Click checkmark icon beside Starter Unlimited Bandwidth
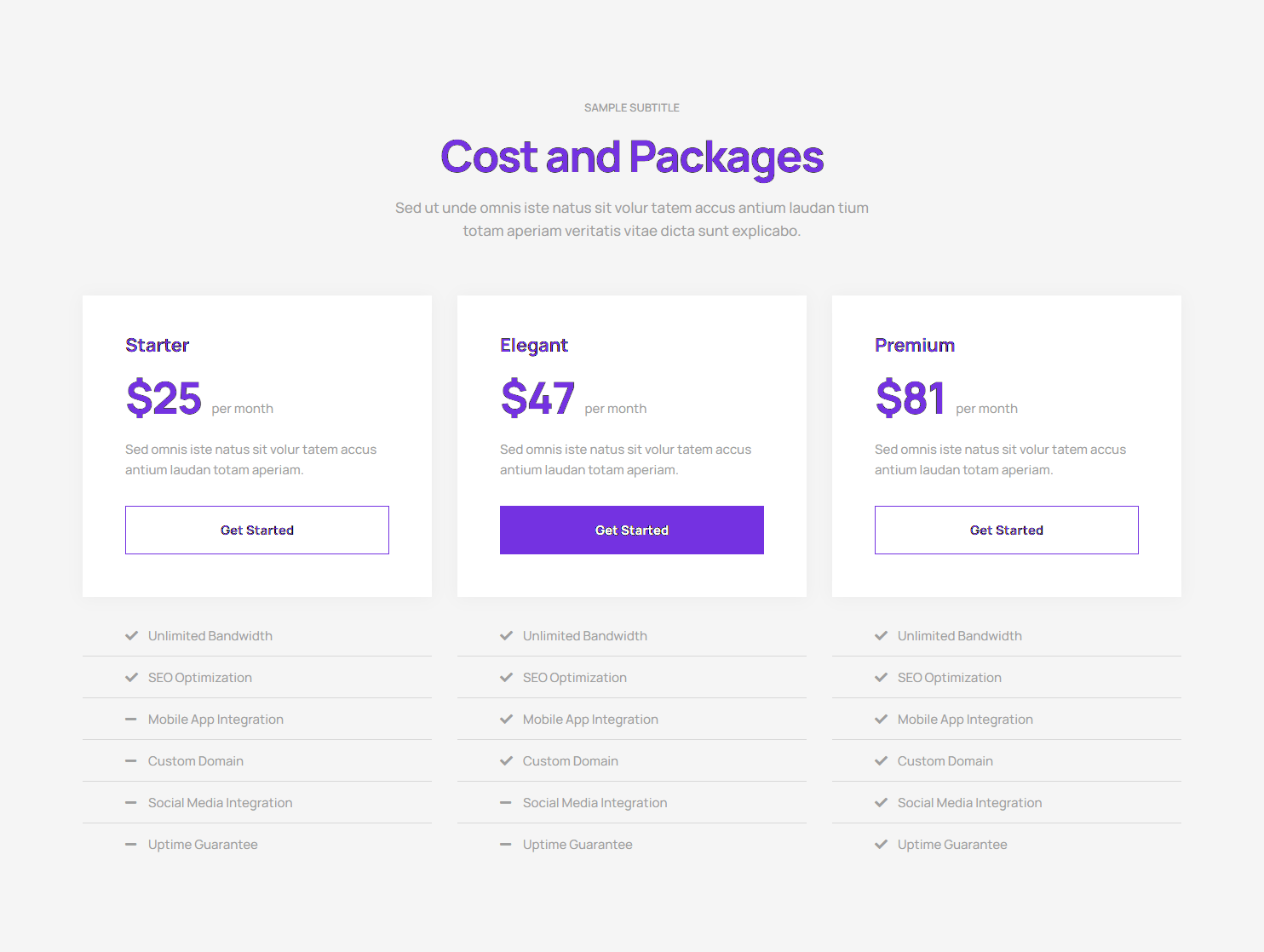1264x952 pixels. tap(131, 636)
